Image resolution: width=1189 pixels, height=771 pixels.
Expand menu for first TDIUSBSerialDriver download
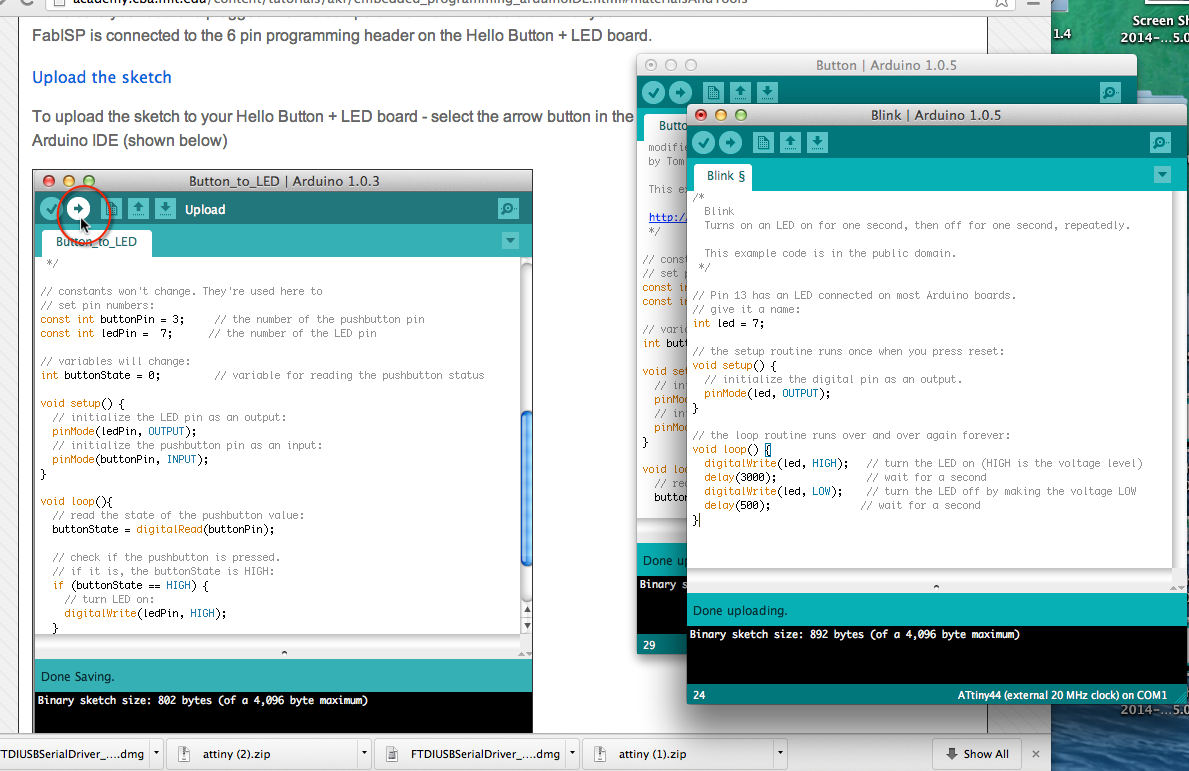tap(156, 754)
